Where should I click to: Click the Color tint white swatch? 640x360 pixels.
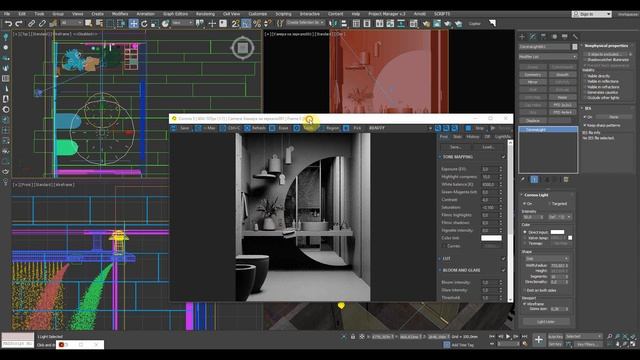(491, 238)
